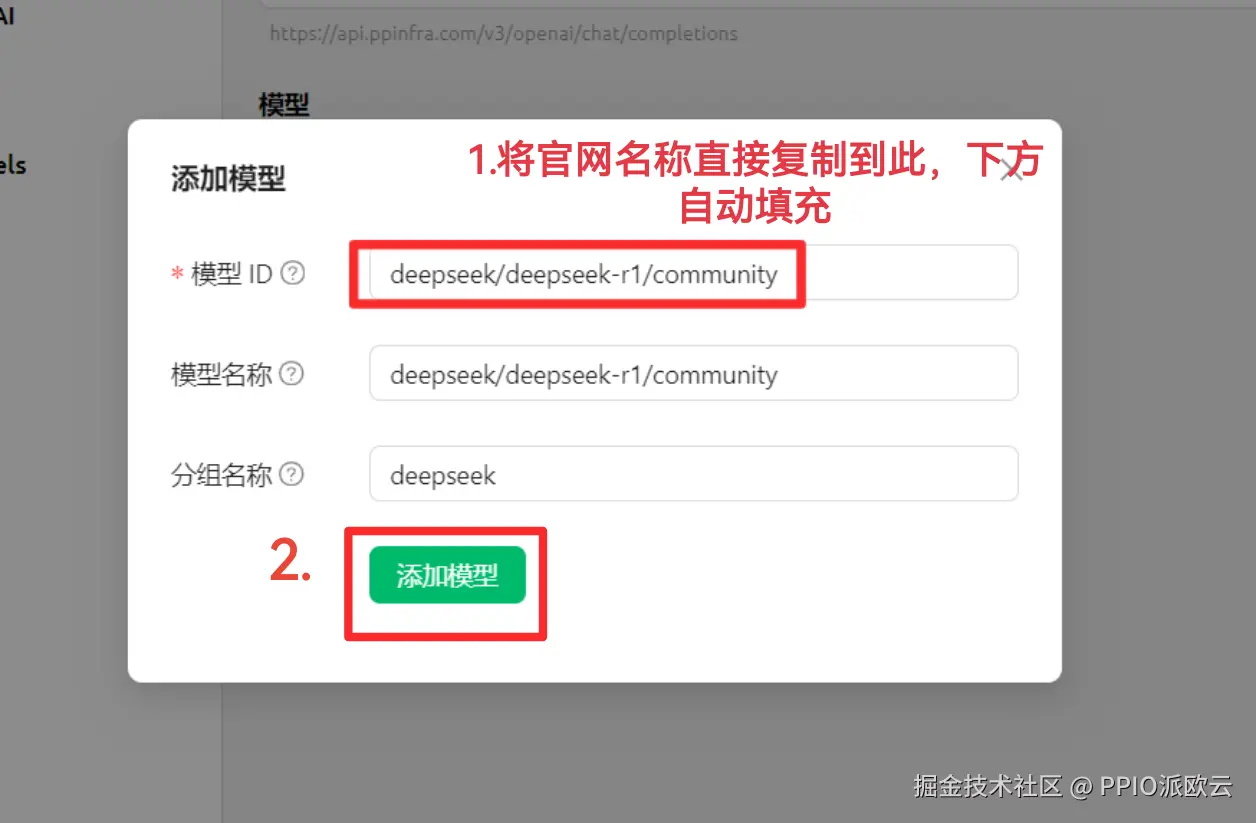Select the sidebar item ending in "els"

tap(13, 165)
